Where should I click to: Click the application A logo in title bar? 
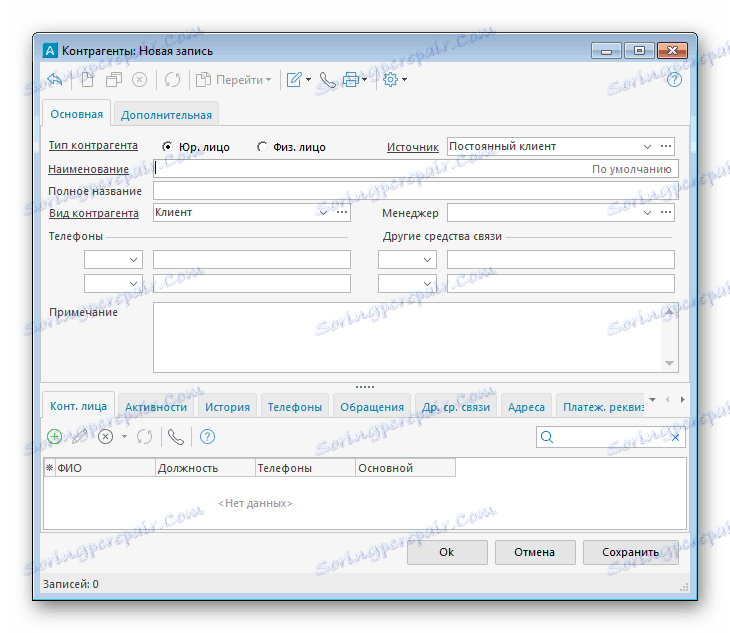click(x=50, y=50)
